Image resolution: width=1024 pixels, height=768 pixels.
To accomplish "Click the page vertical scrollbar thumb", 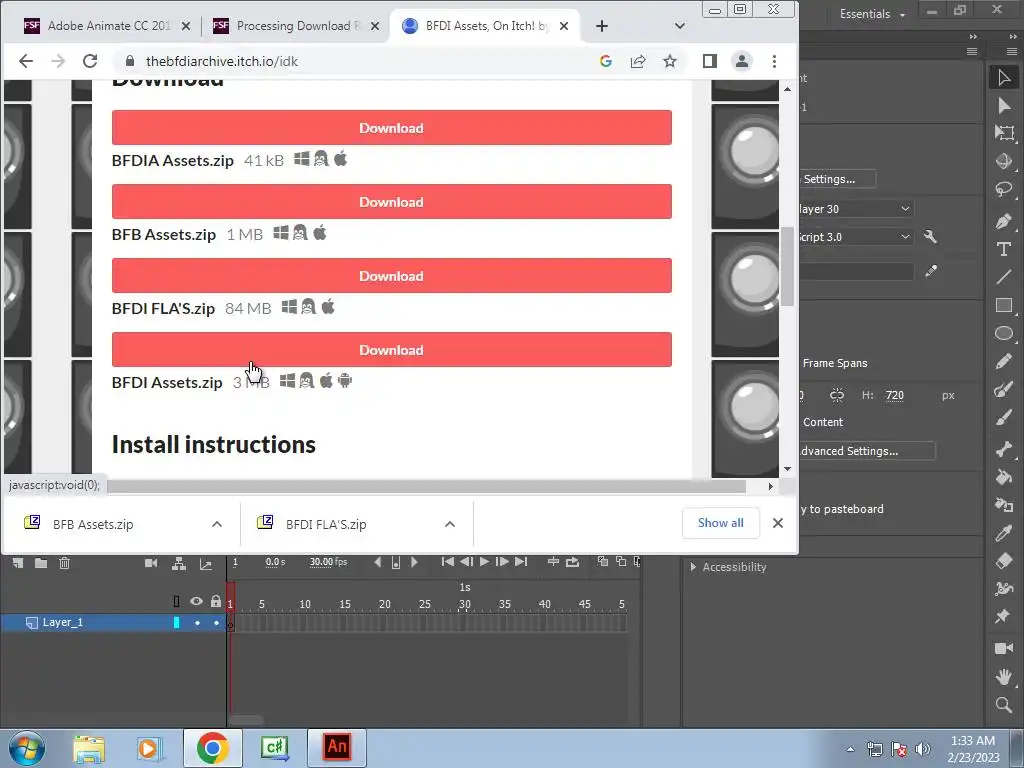I will pos(788,266).
